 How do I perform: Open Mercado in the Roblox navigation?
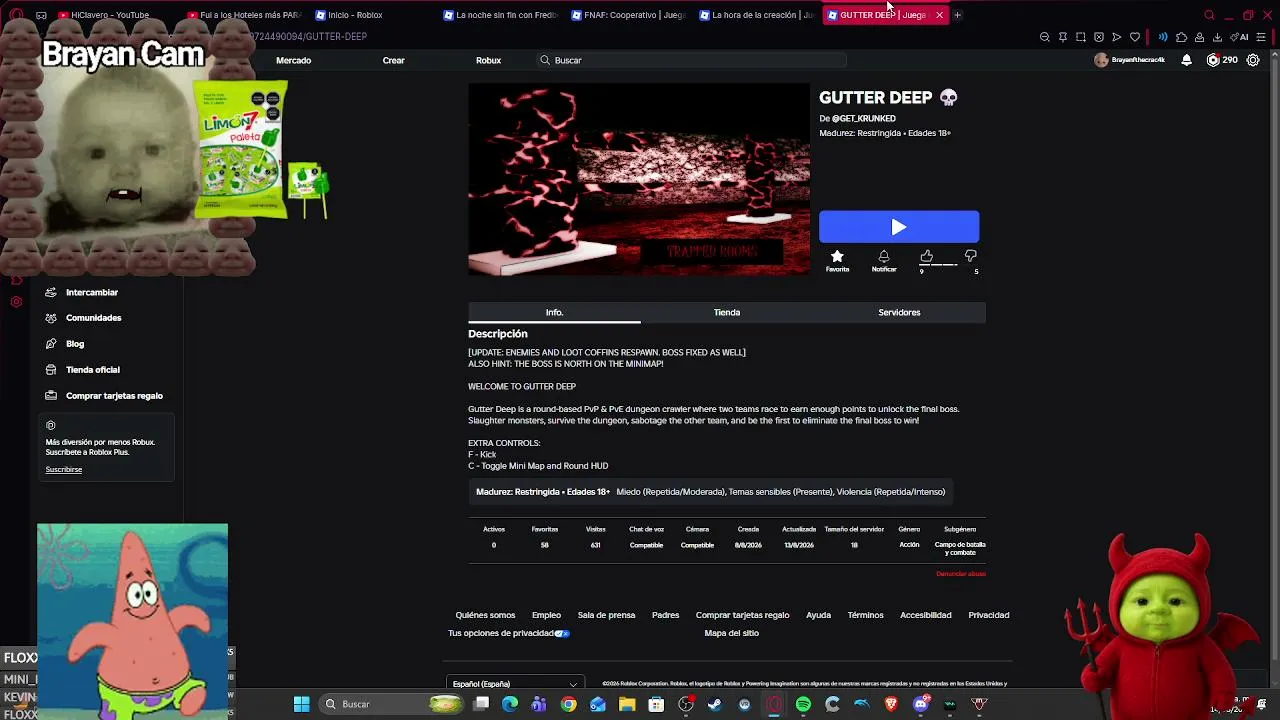293,60
